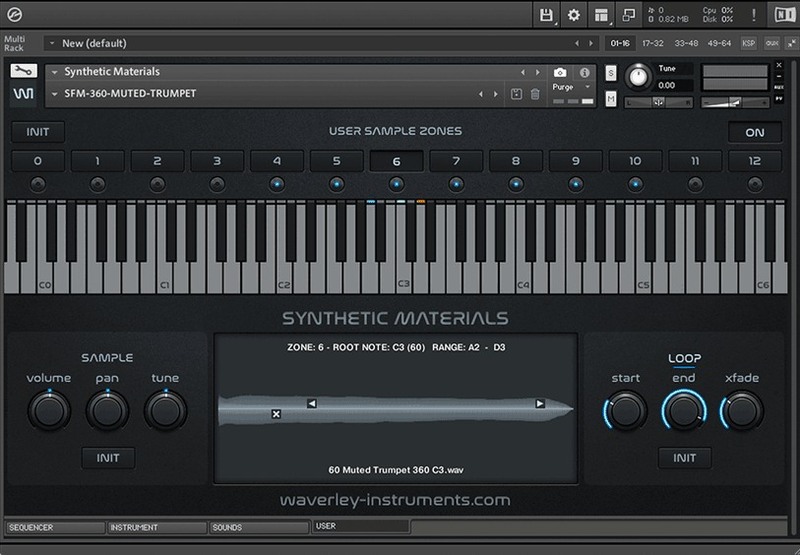Open the Purge dropdown menu
Image resolution: width=800 pixels, height=555 pixels.
point(569,87)
